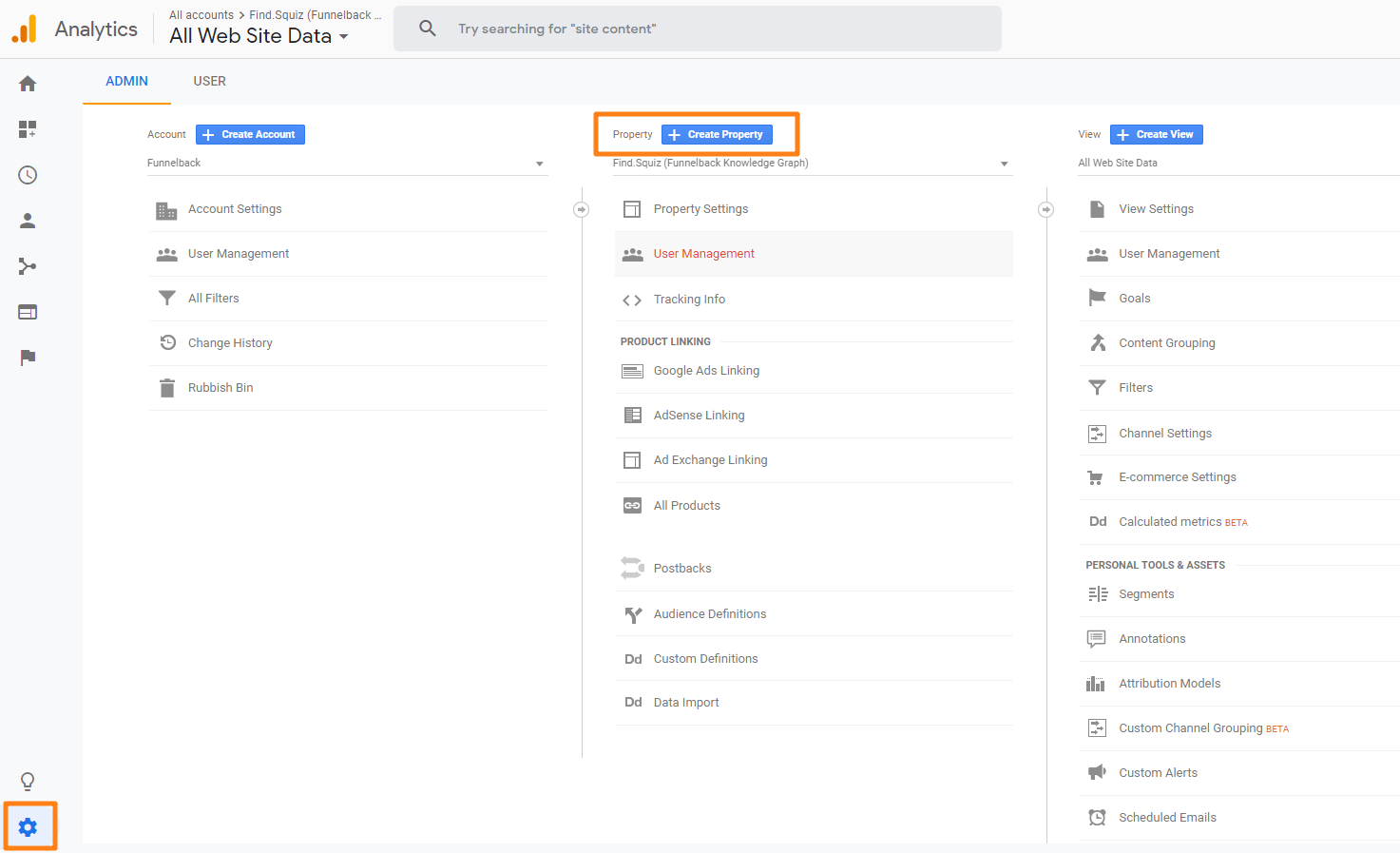1400x853 pixels.
Task: Open the Audience person icon in sidebar
Action: [x=28, y=221]
